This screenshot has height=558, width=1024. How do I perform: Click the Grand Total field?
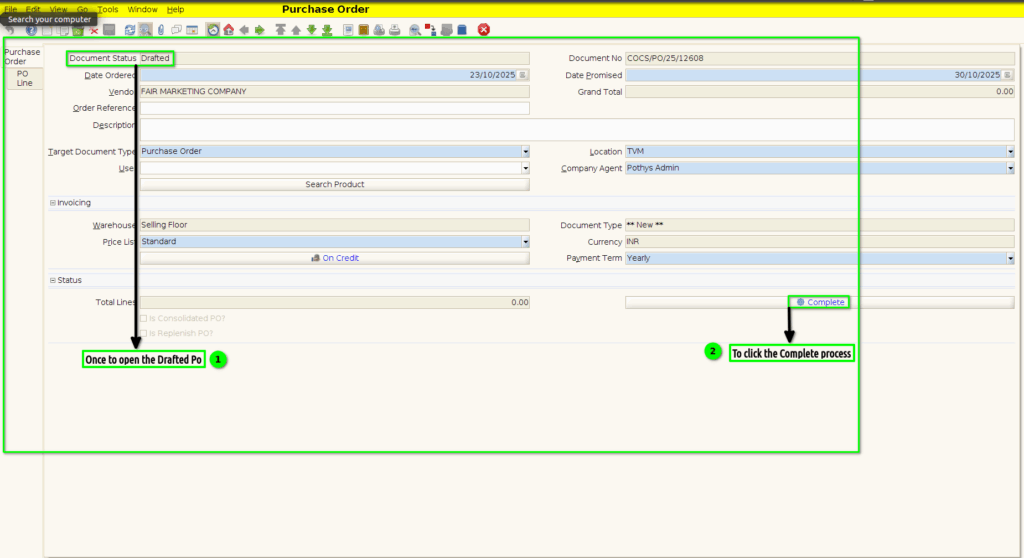tap(820, 91)
